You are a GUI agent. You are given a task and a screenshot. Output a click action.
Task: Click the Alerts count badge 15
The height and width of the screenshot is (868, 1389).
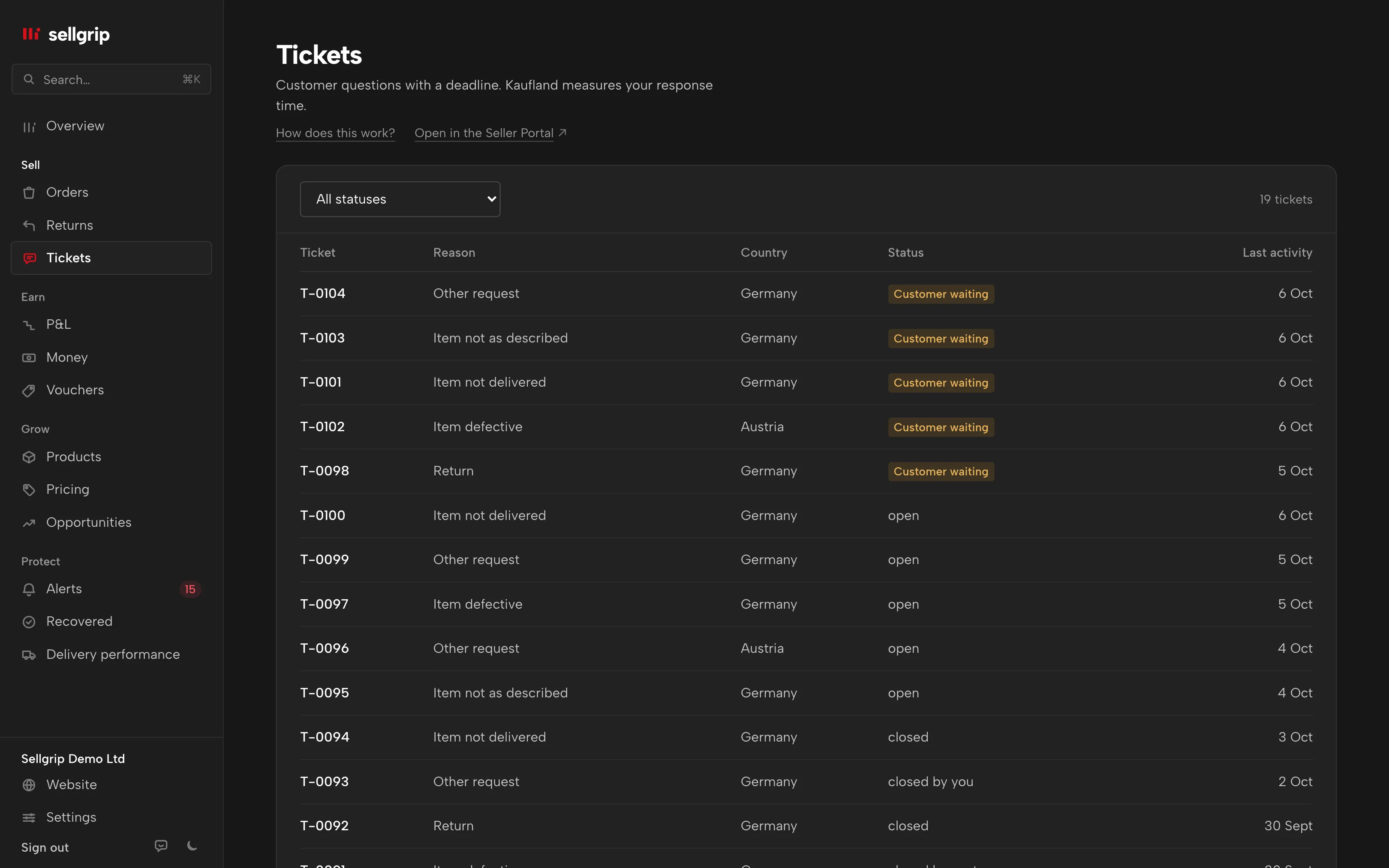(x=190, y=589)
